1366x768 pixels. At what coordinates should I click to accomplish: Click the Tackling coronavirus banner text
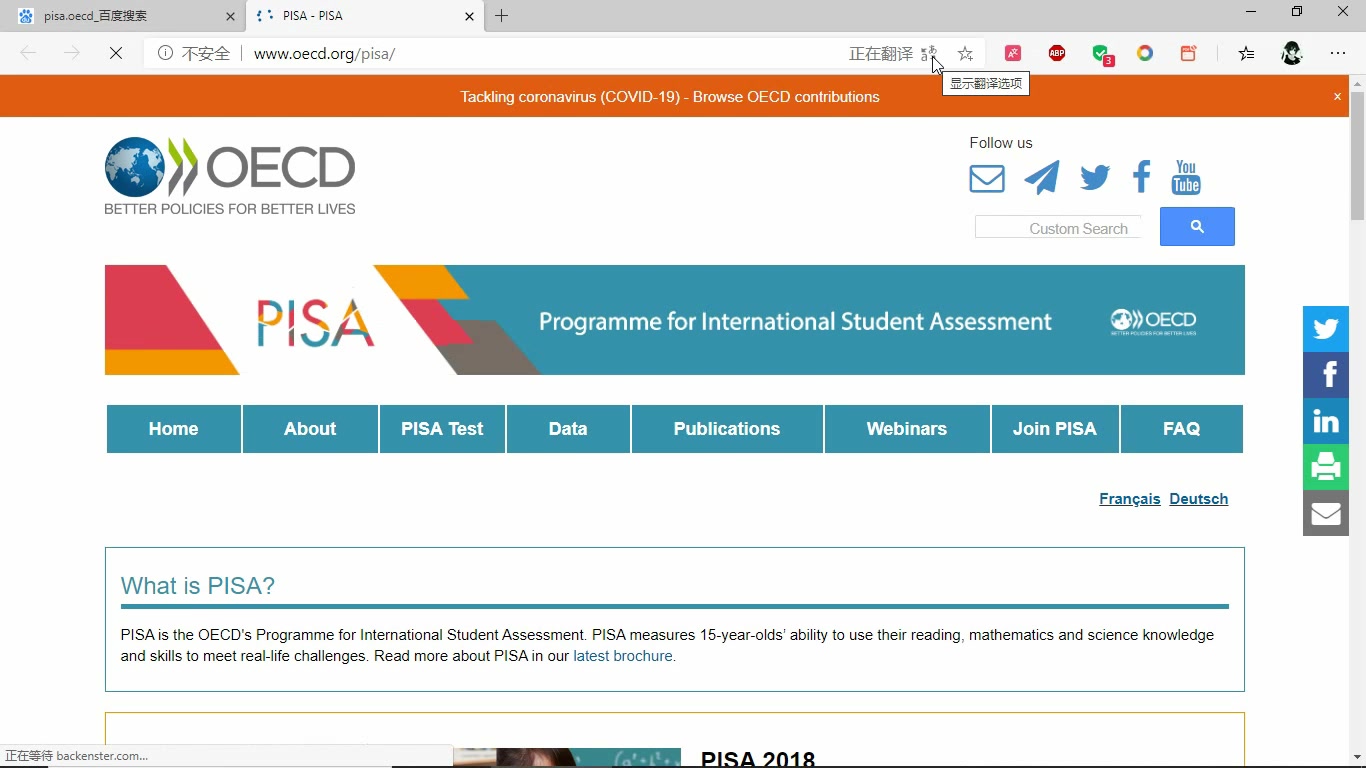(x=670, y=97)
